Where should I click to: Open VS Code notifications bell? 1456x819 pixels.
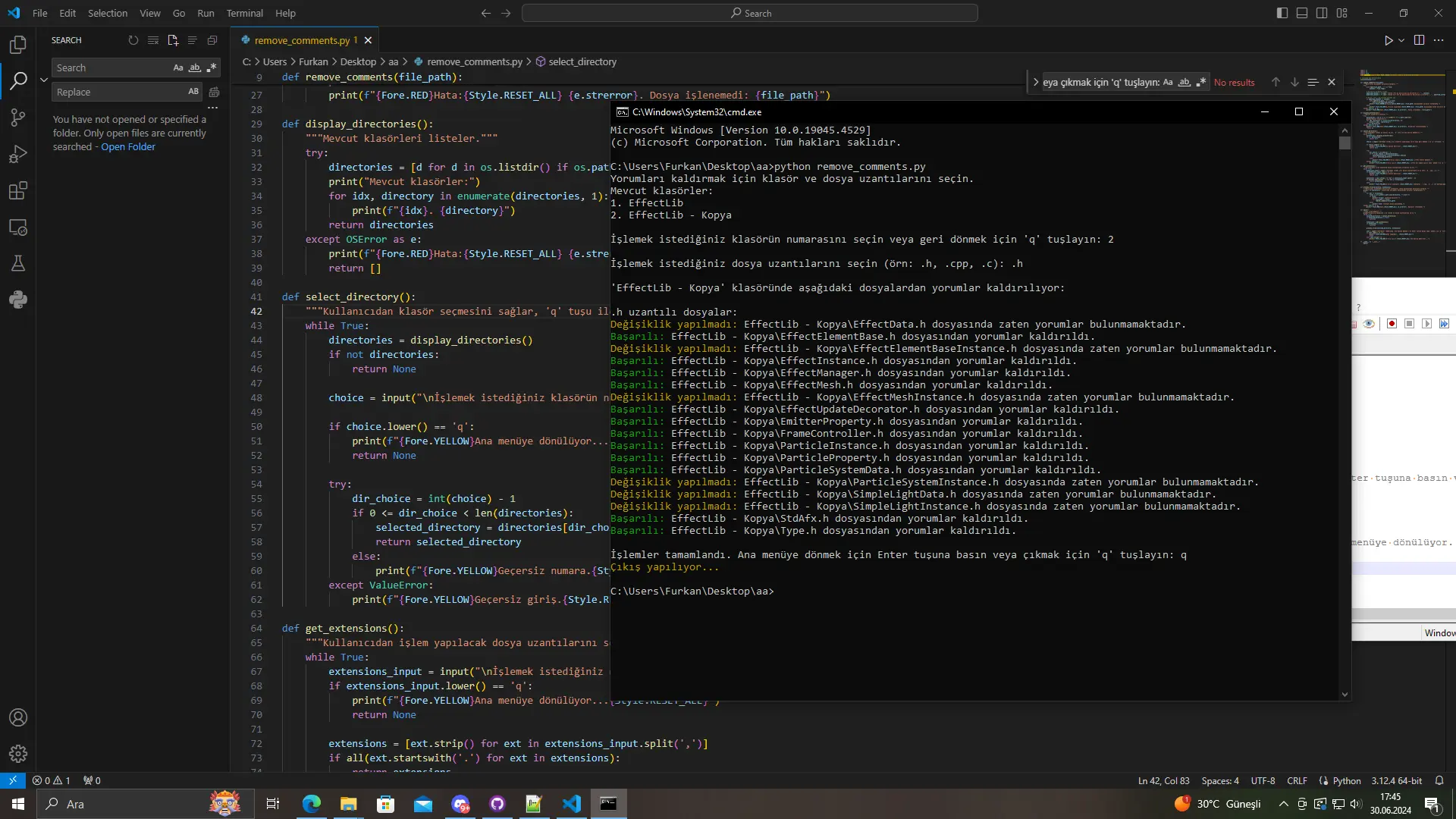pos(1439,780)
